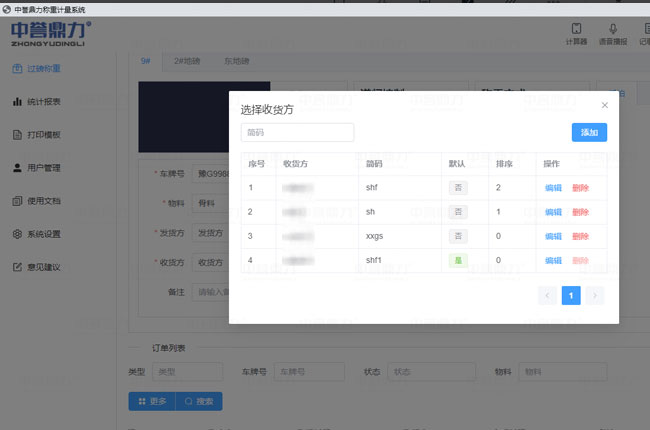Click the next page arrow in pagination
Image resolution: width=650 pixels, height=430 pixels.
(x=595, y=295)
